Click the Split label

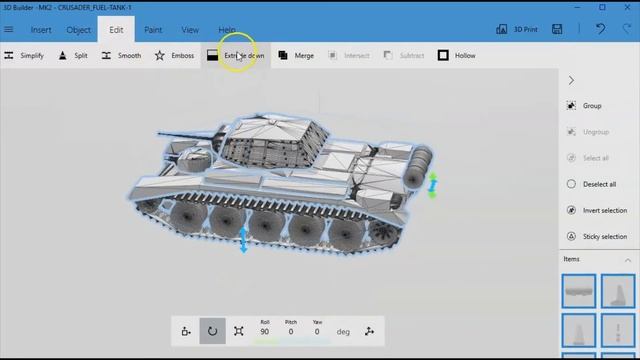pos(81,56)
